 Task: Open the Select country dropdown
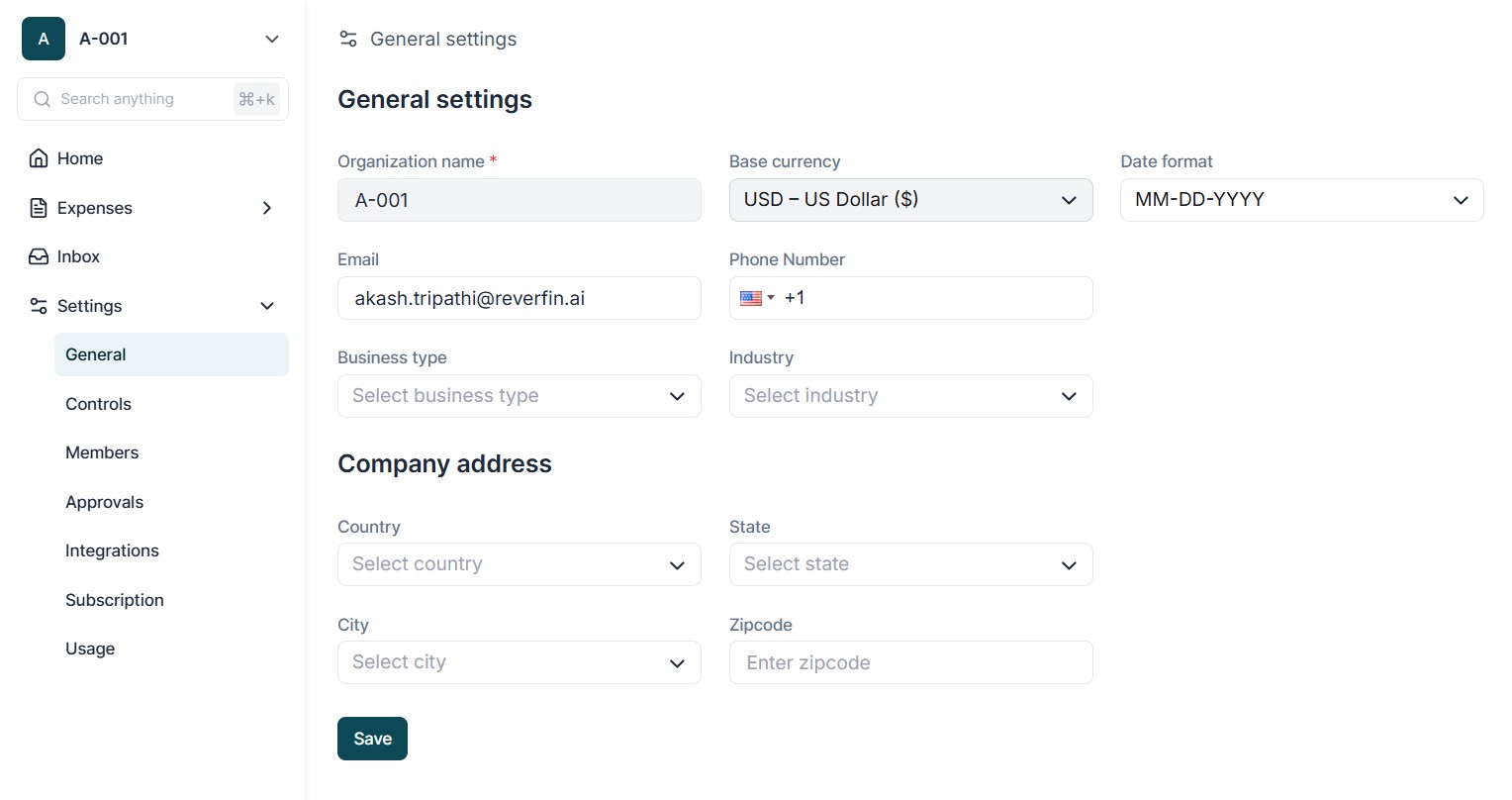pos(519,564)
